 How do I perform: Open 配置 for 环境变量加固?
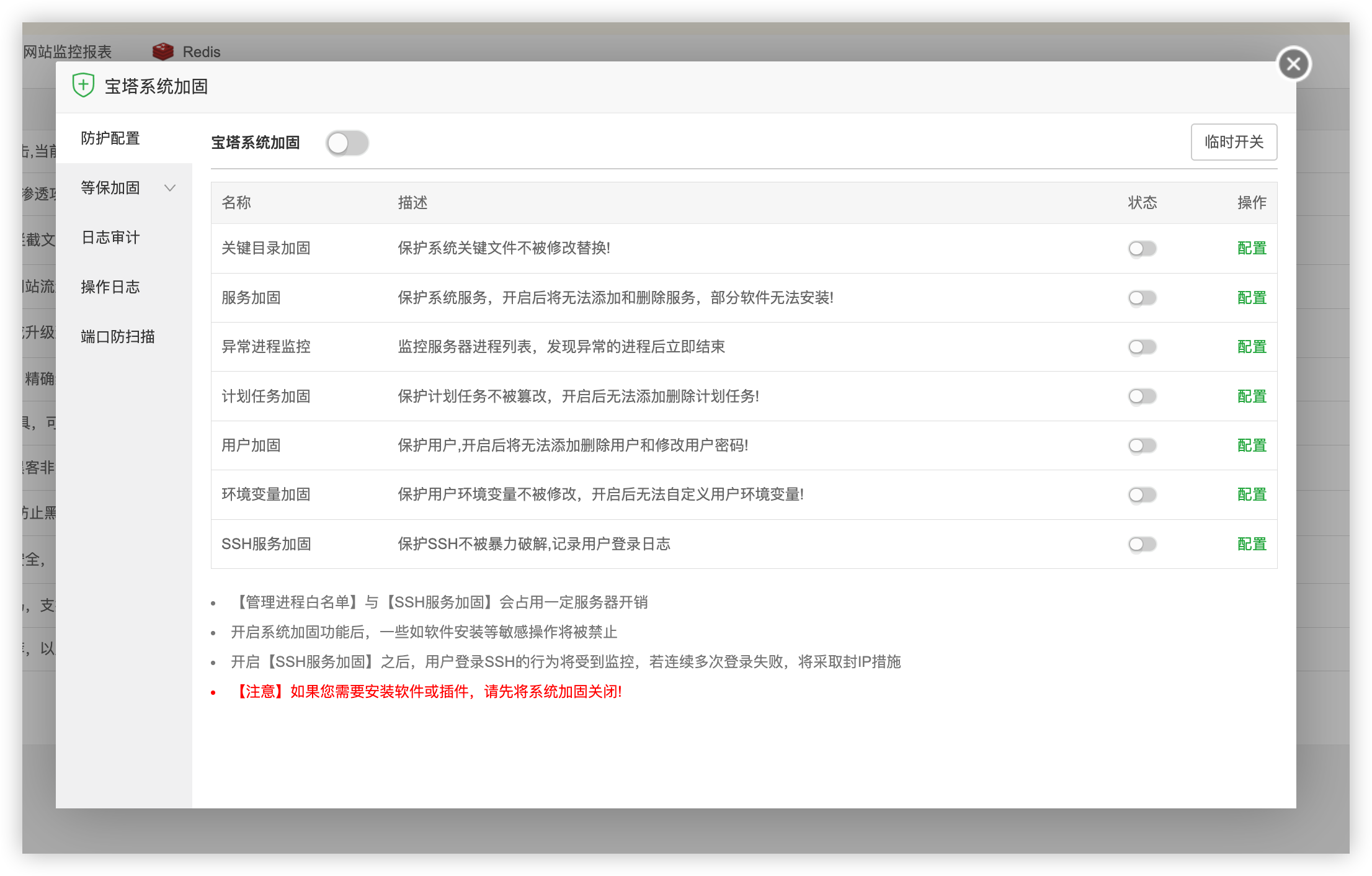click(1252, 495)
